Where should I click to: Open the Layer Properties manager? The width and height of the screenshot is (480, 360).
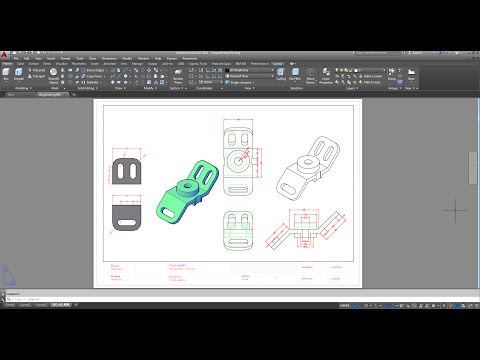click(326, 76)
